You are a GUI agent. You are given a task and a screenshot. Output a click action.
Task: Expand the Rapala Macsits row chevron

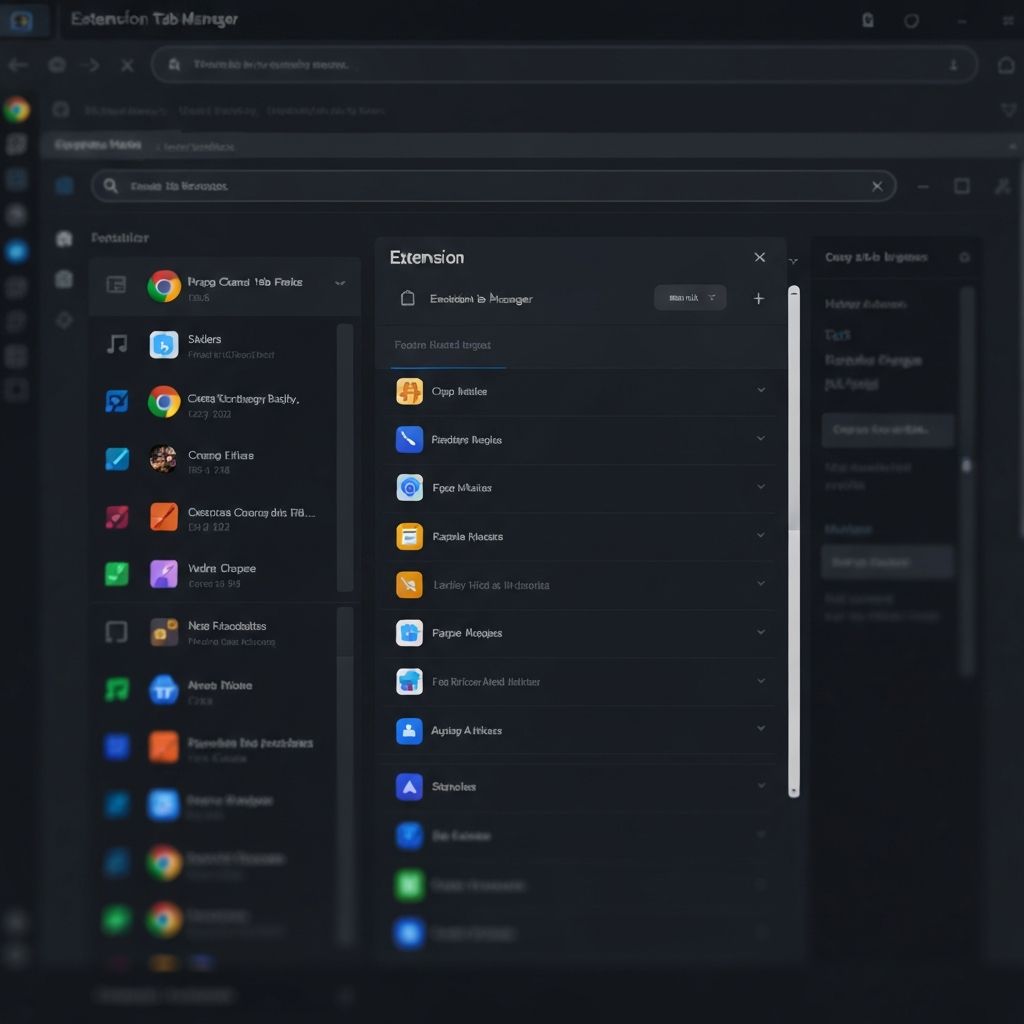point(761,536)
